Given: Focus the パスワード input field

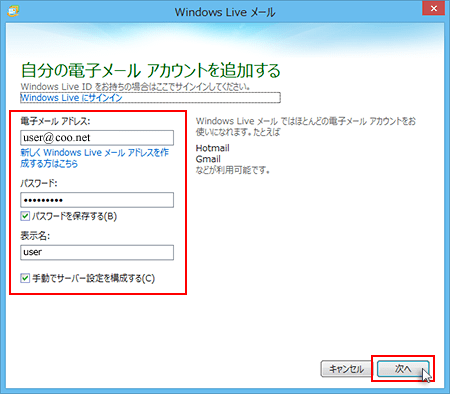Looking at the screenshot, I should [x=97, y=200].
